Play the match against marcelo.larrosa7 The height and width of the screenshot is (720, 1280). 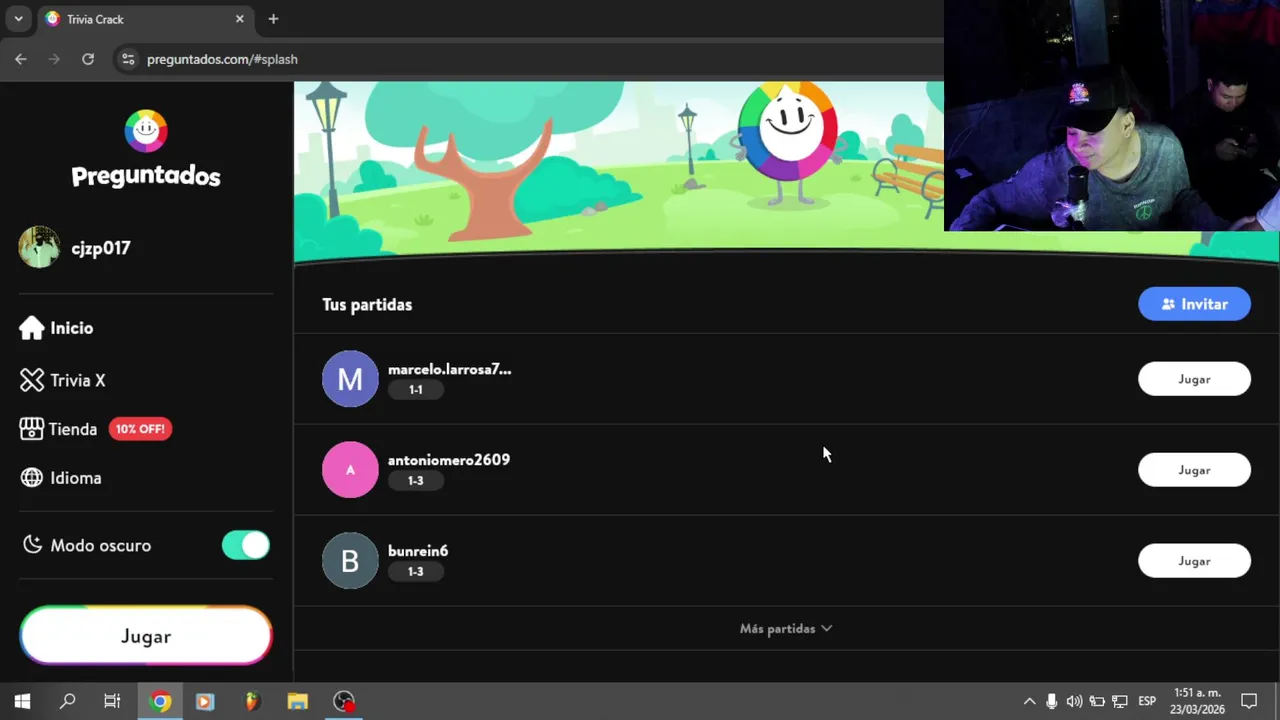[x=1194, y=379]
